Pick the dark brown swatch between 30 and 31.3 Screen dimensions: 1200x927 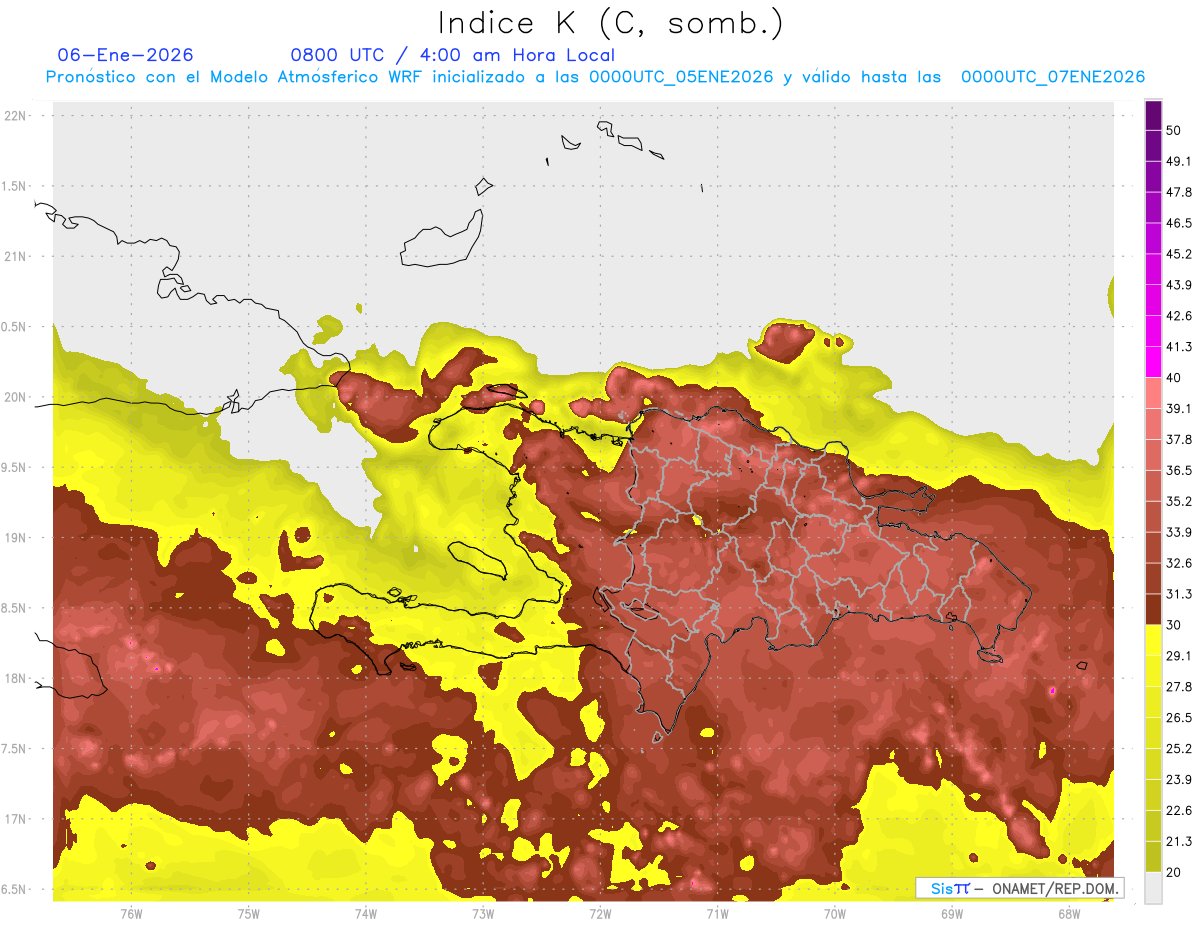1153,609
